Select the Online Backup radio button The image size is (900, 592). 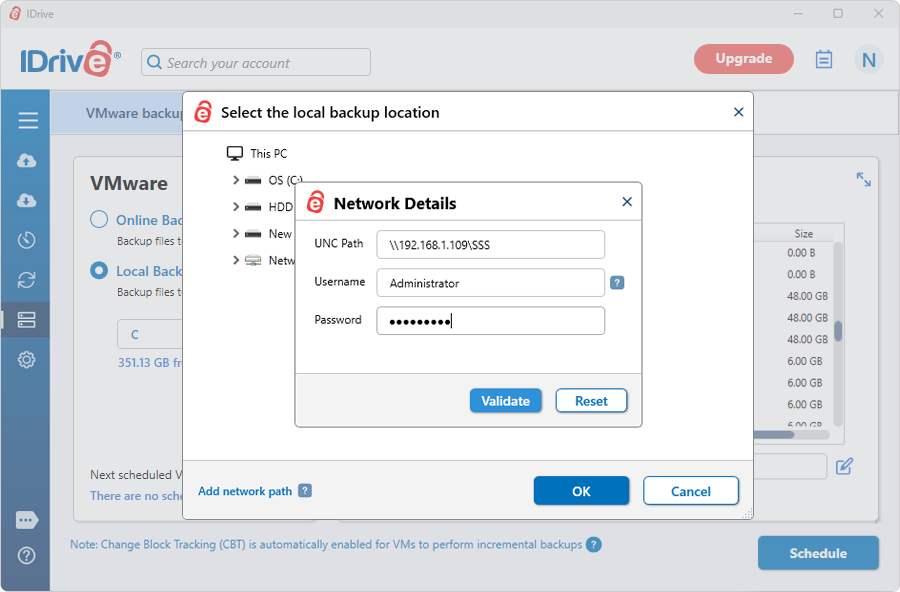coord(99,220)
